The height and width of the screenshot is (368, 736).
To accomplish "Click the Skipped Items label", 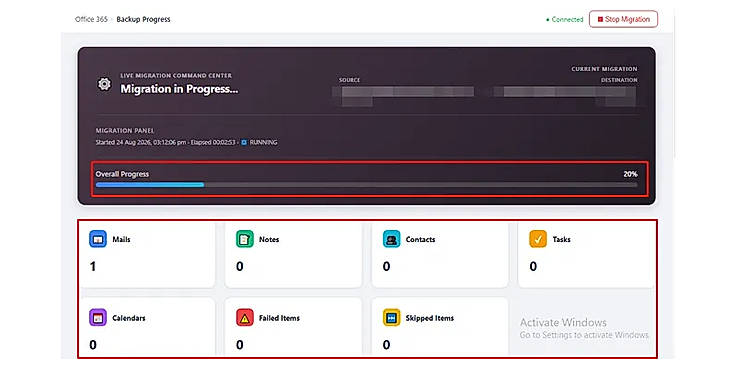I will pos(430,318).
